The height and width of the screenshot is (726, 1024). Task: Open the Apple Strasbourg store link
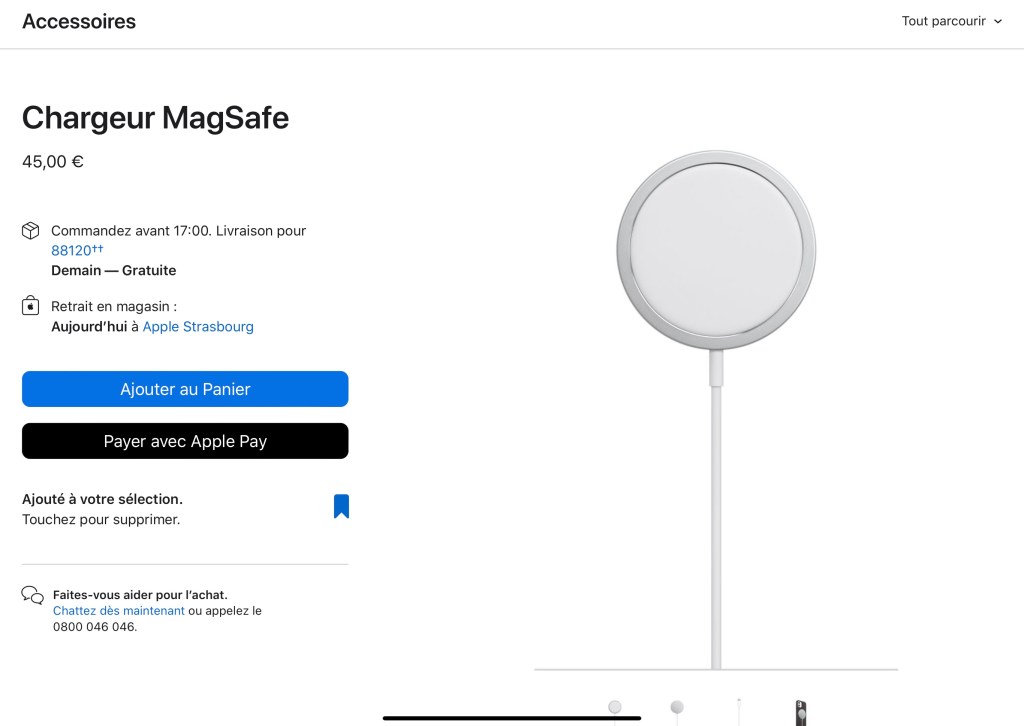point(198,327)
